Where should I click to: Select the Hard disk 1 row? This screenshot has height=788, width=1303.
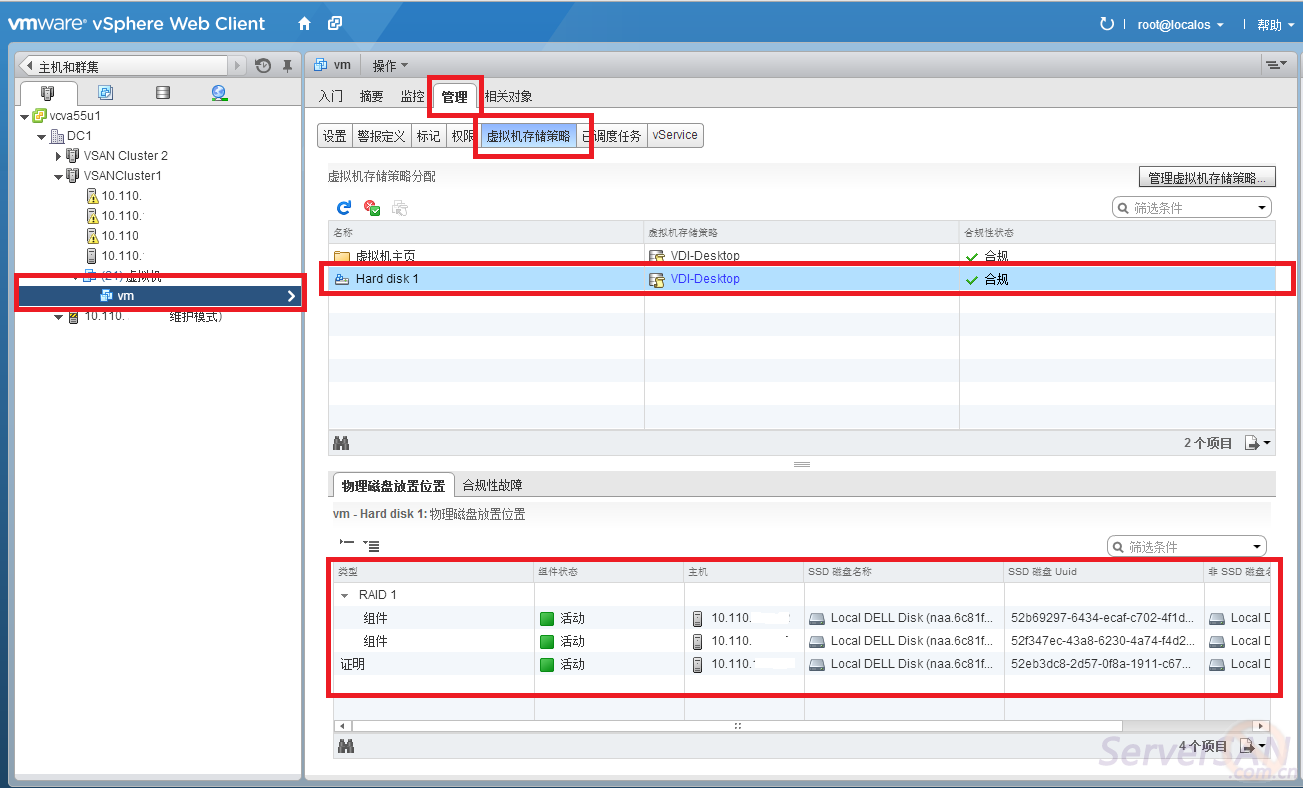(x=802, y=279)
